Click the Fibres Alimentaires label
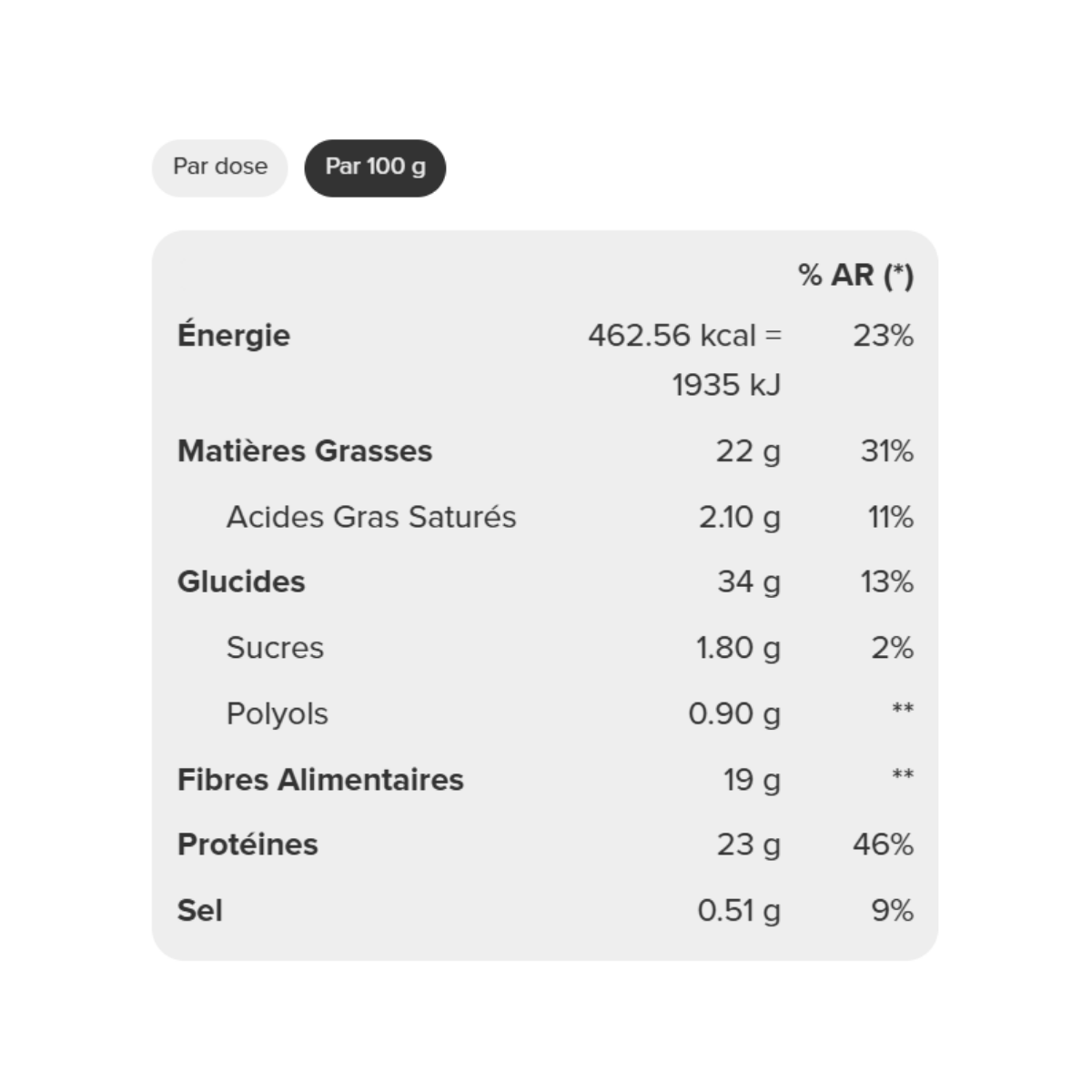This screenshot has height=1092, width=1092. click(x=320, y=780)
